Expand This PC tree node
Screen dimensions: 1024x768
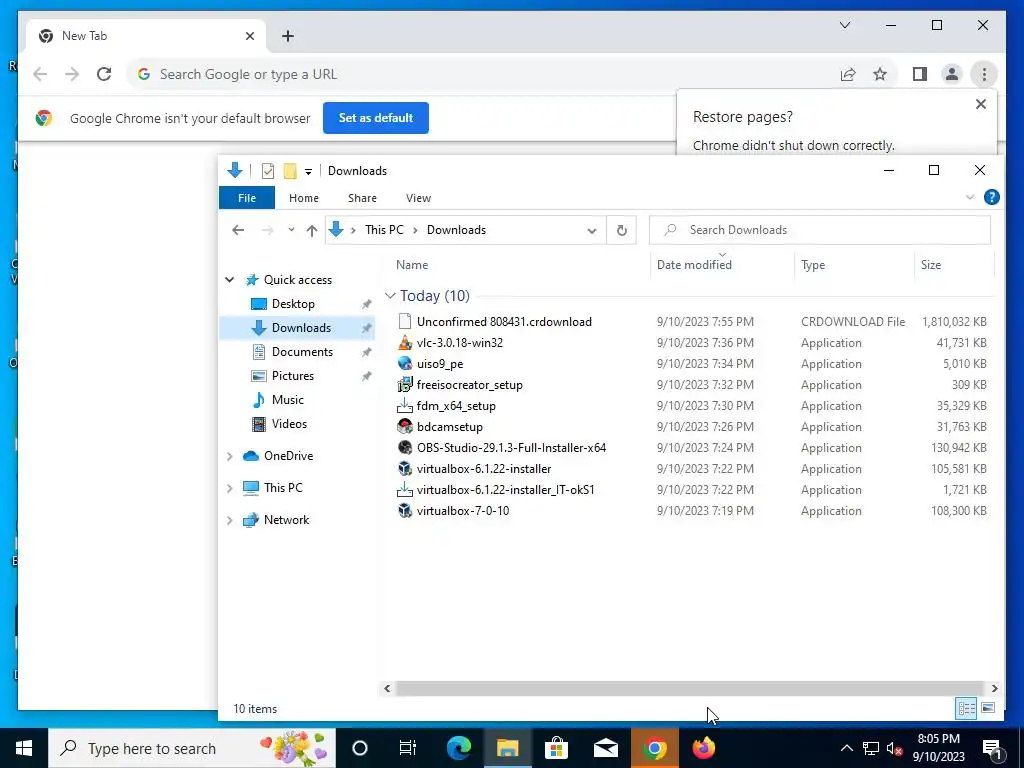click(x=230, y=488)
